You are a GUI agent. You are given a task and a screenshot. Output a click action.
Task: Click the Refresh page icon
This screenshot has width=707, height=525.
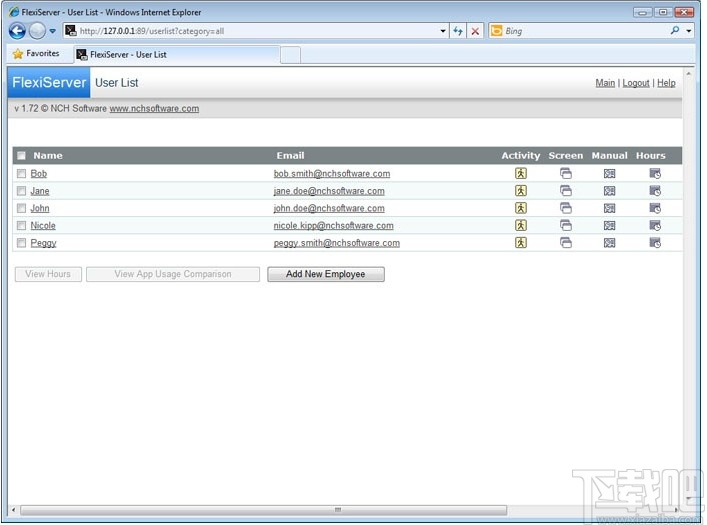tap(458, 31)
